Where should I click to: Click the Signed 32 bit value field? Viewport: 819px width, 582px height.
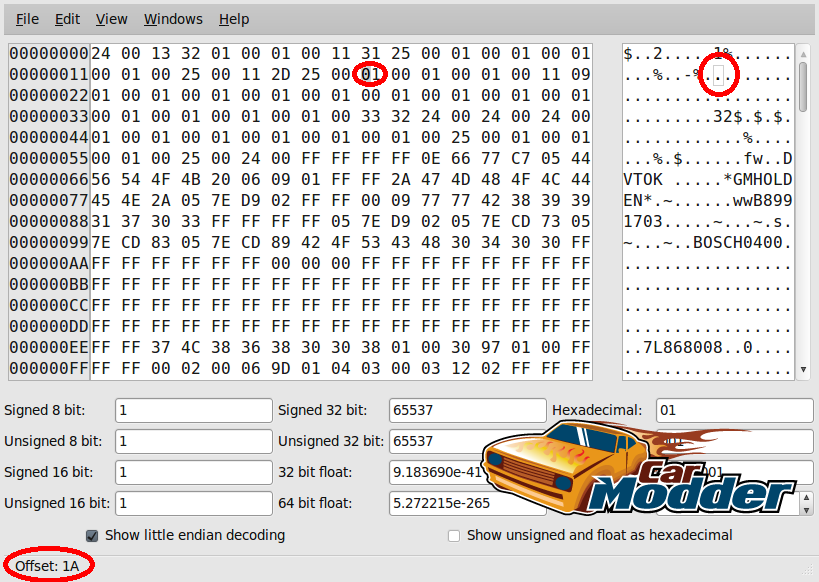point(467,410)
